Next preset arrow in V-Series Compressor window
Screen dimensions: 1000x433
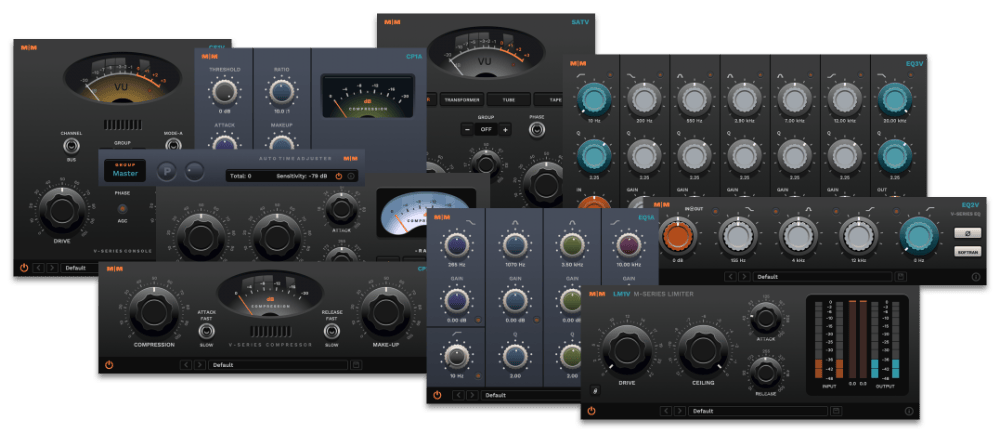click(200, 365)
